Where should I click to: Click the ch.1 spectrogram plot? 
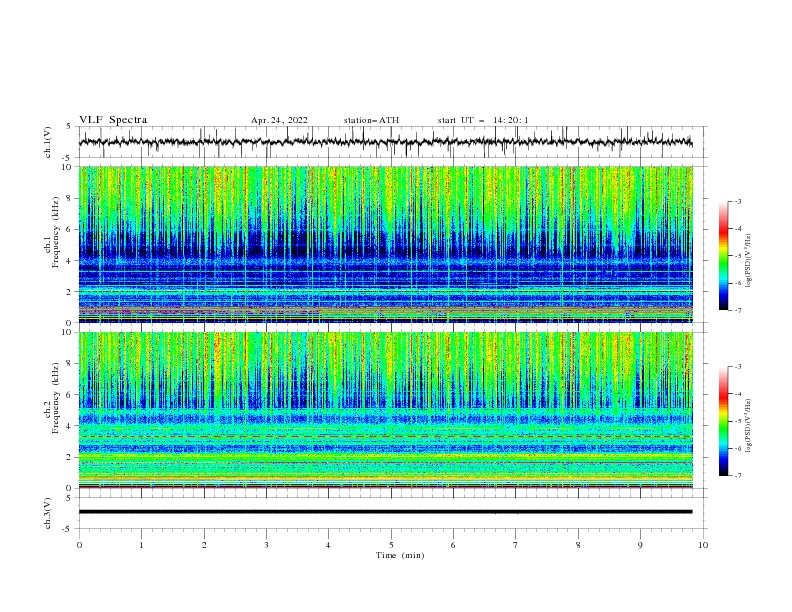(386, 244)
